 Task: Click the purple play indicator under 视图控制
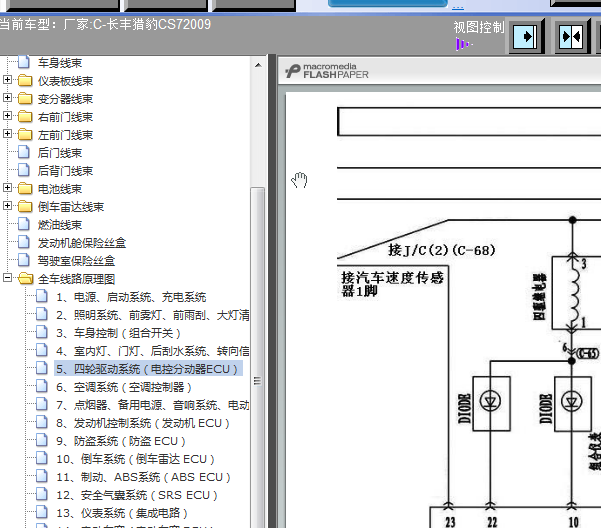click(x=463, y=44)
